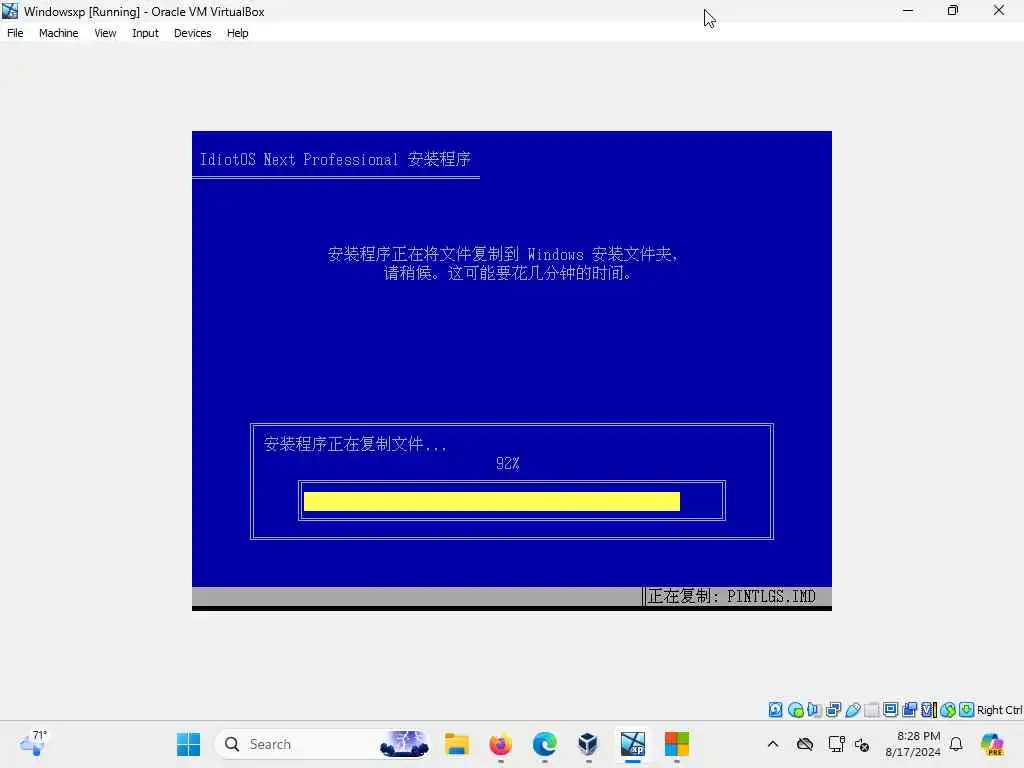1024x768 pixels.
Task: Open File Explorer from the taskbar
Action: (456, 744)
